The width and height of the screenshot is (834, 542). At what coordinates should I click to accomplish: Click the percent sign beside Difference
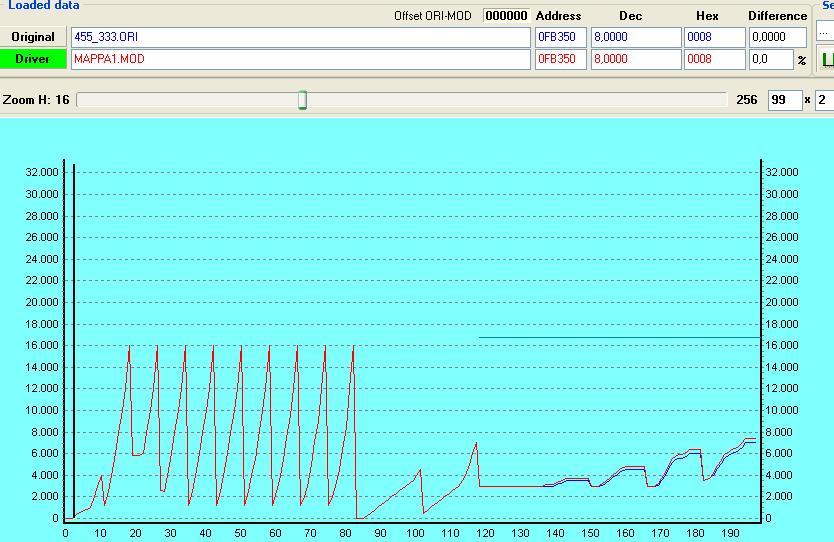[802, 60]
